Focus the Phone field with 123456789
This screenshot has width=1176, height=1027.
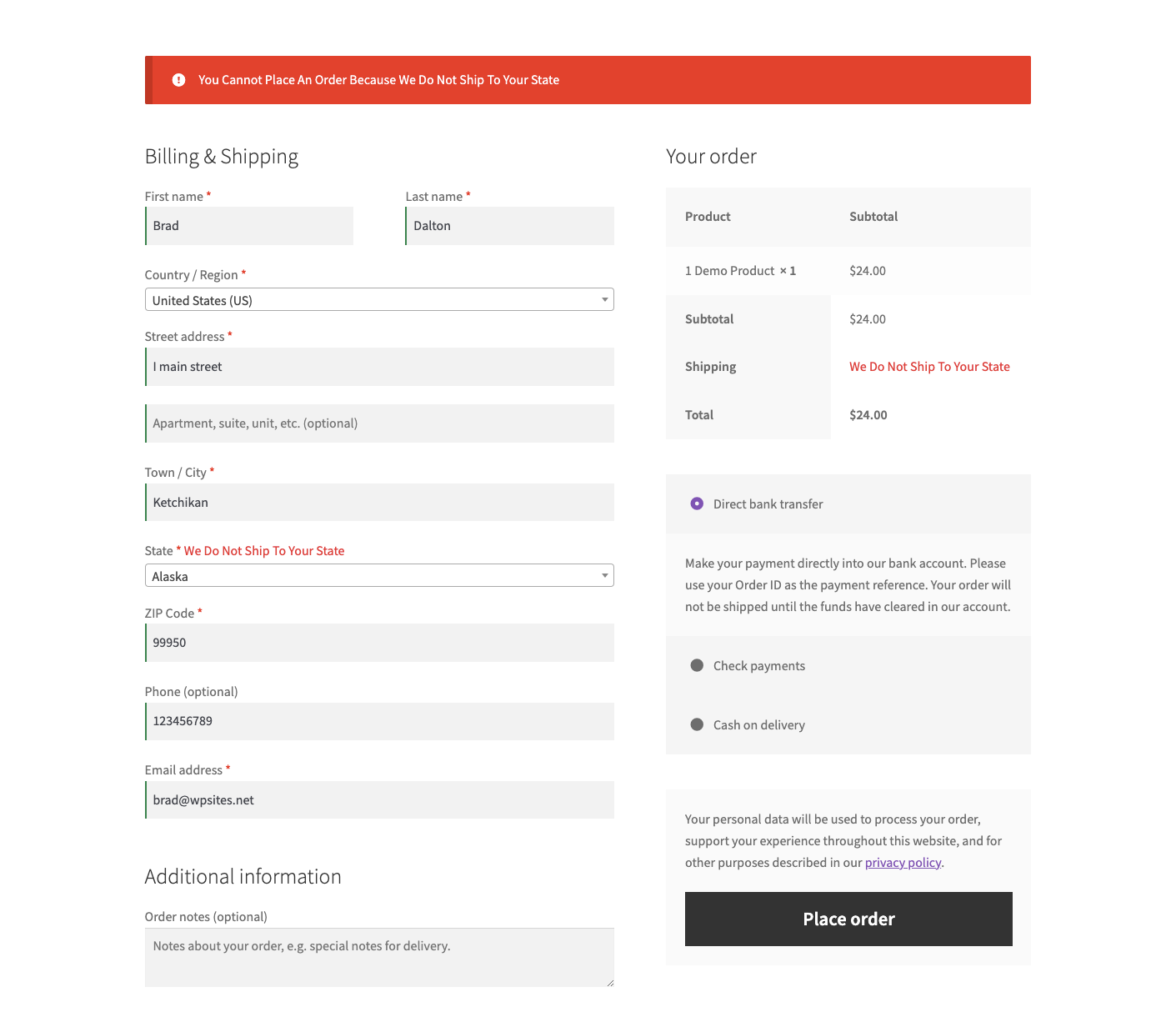(x=379, y=721)
